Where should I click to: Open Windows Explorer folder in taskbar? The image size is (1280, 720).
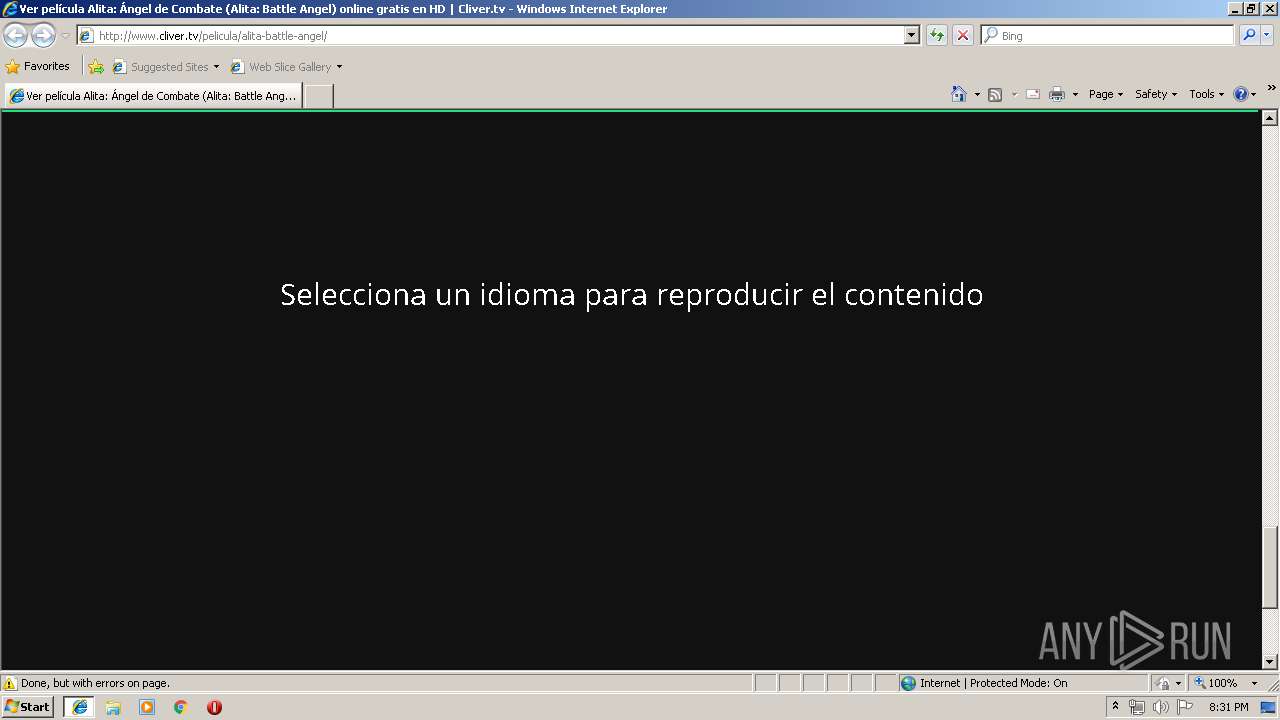[x=113, y=707]
